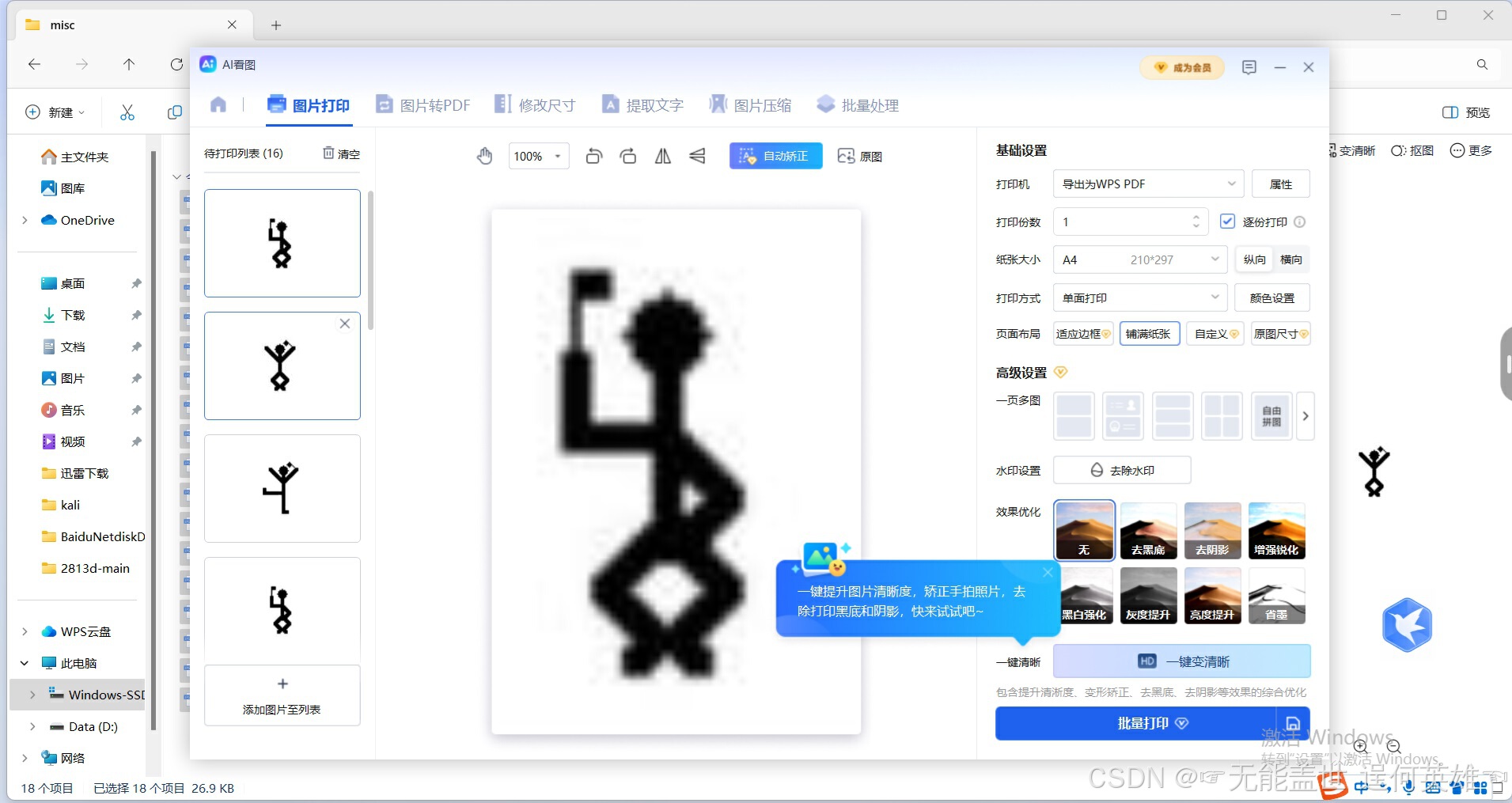Viewport: 1512px width, 803px height.
Task: Choose 铺满纸张 page layout
Action: tap(1150, 334)
